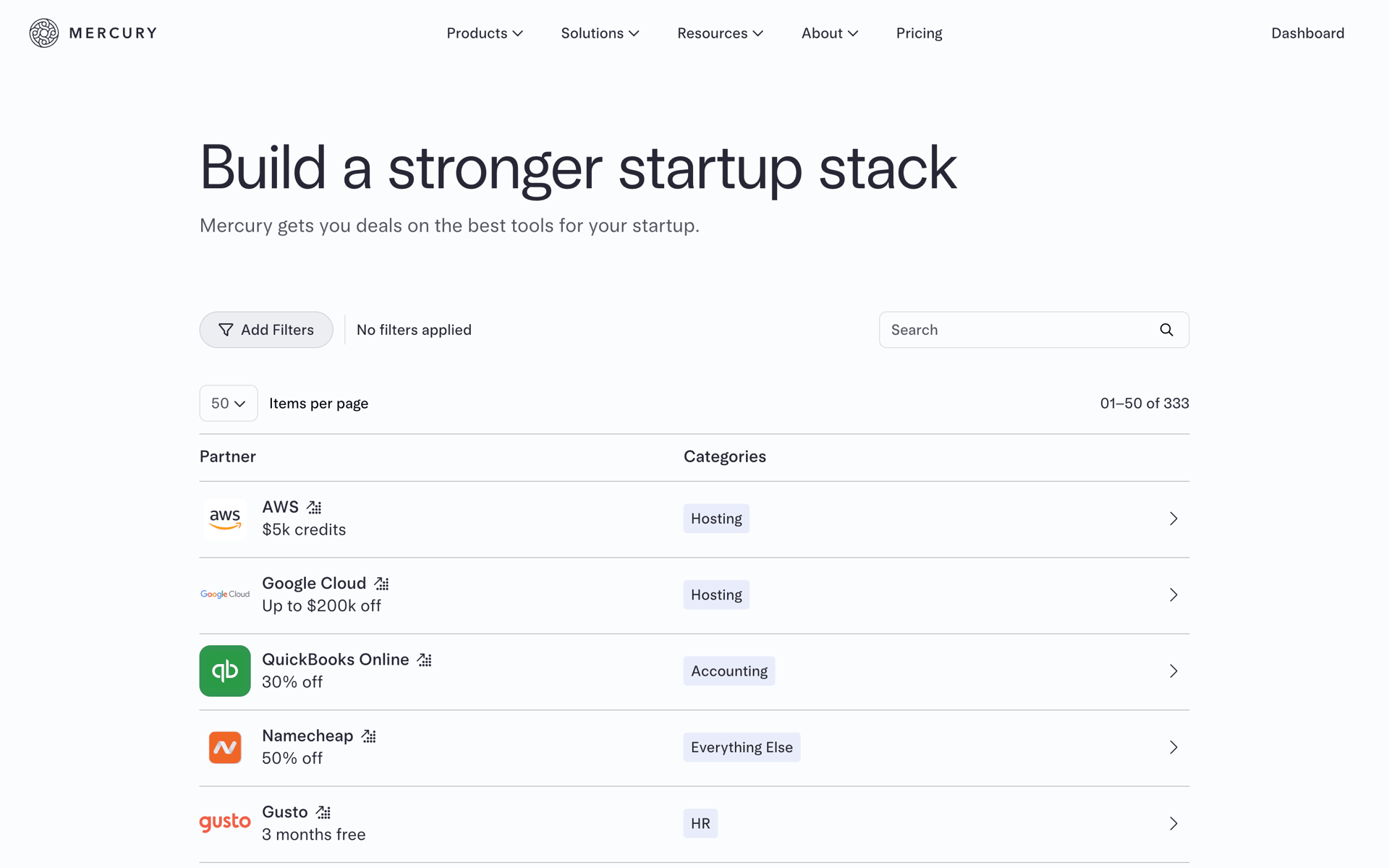Expand the Resources menu
The width and height of the screenshot is (1389, 868).
[720, 33]
